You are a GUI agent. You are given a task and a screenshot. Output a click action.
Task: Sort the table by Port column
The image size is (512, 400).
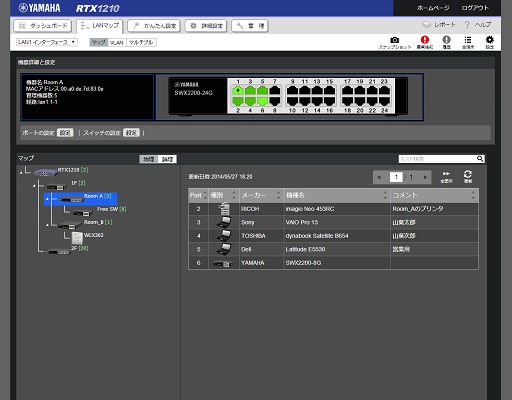[x=198, y=195]
